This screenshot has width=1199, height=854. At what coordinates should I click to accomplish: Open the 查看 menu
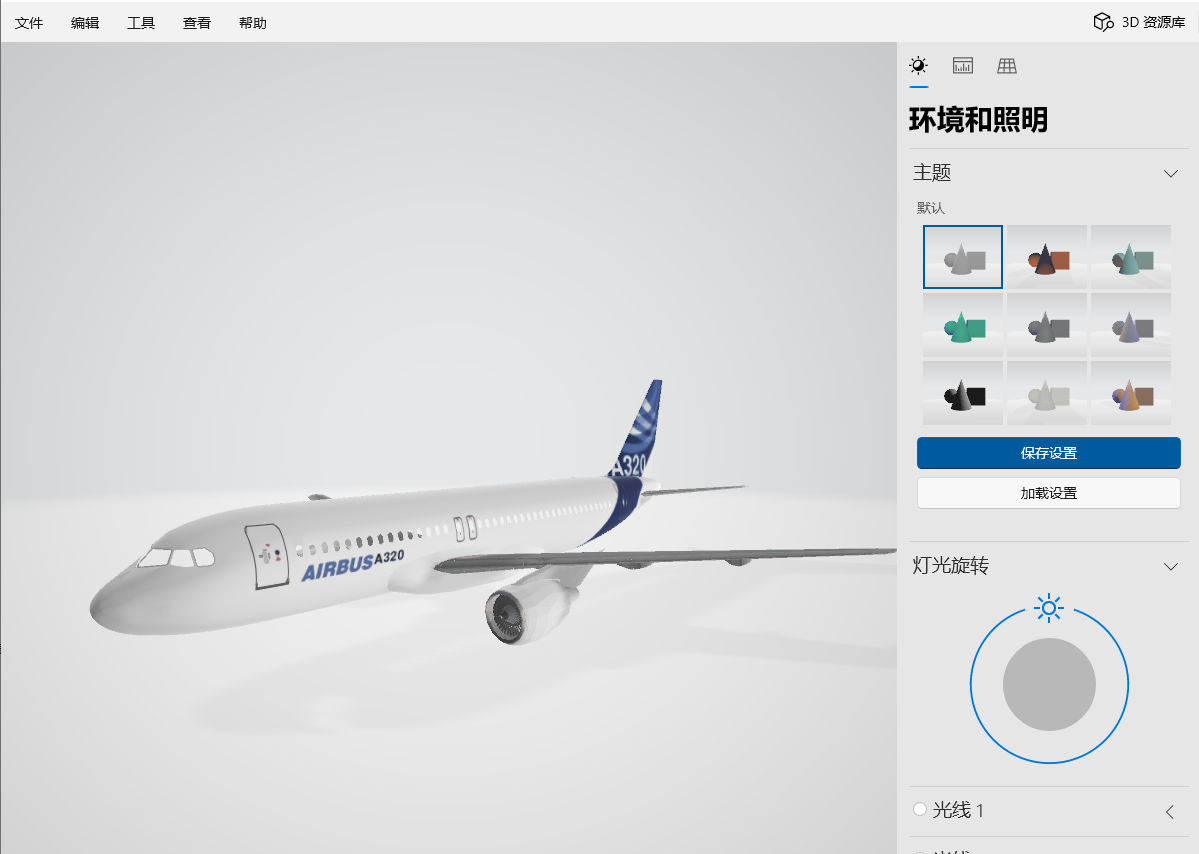197,23
